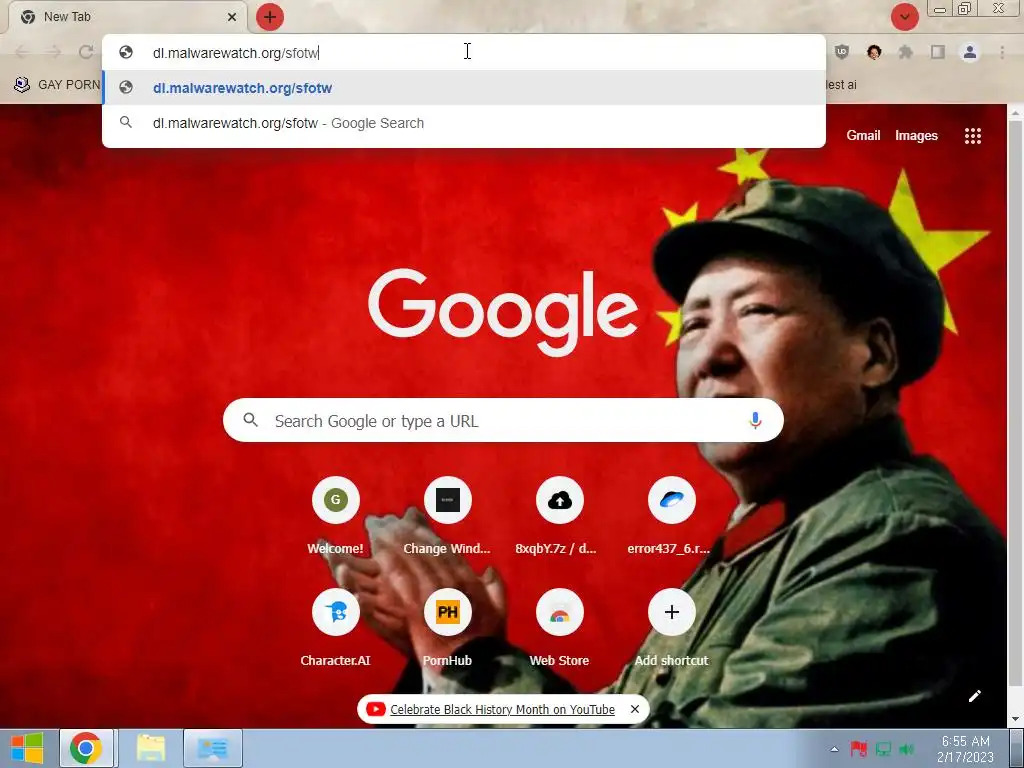The image size is (1024, 768).
Task: Close the New Tab tab
Action: pos(232,17)
